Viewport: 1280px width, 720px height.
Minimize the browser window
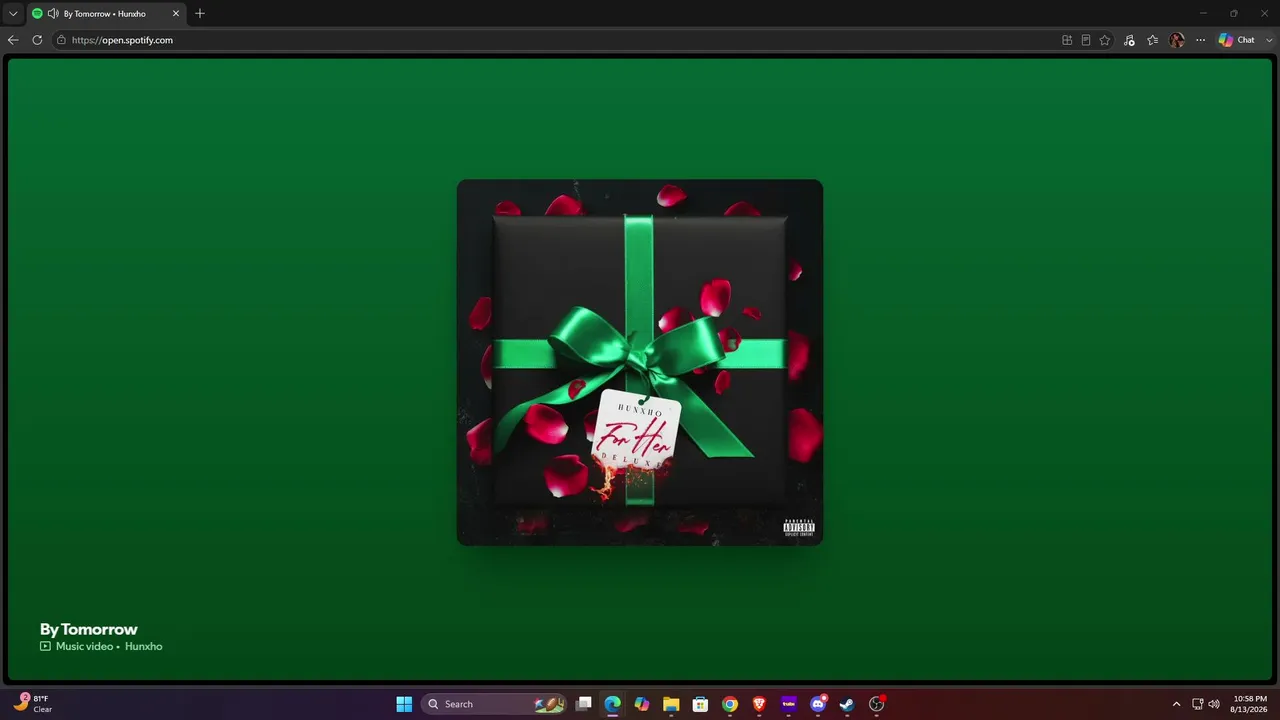point(1203,14)
